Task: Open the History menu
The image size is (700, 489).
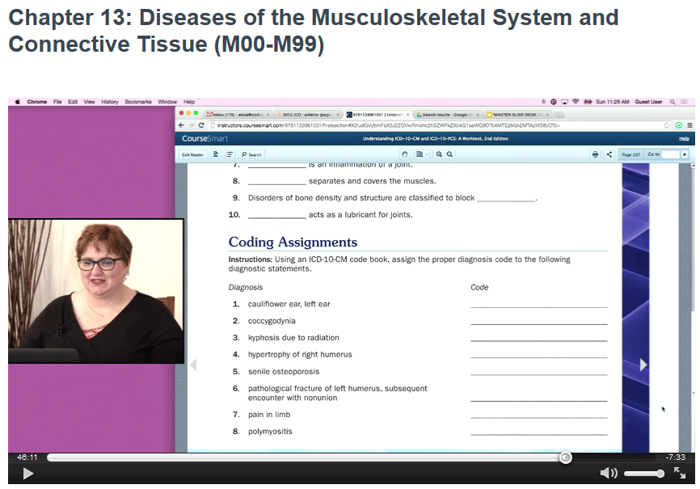Action: 110,102
